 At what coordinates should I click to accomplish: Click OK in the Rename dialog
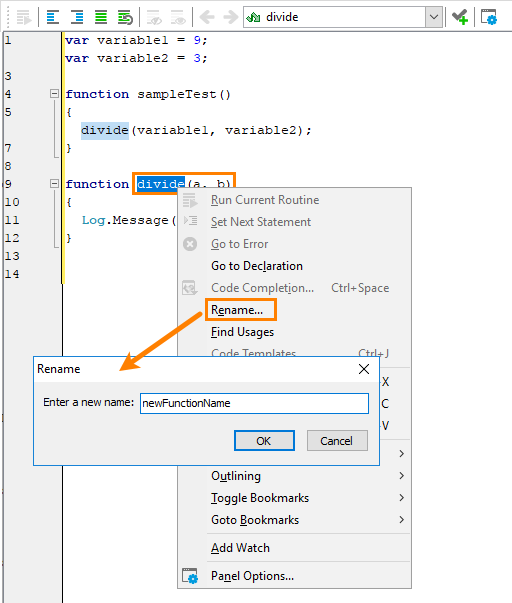[264, 441]
